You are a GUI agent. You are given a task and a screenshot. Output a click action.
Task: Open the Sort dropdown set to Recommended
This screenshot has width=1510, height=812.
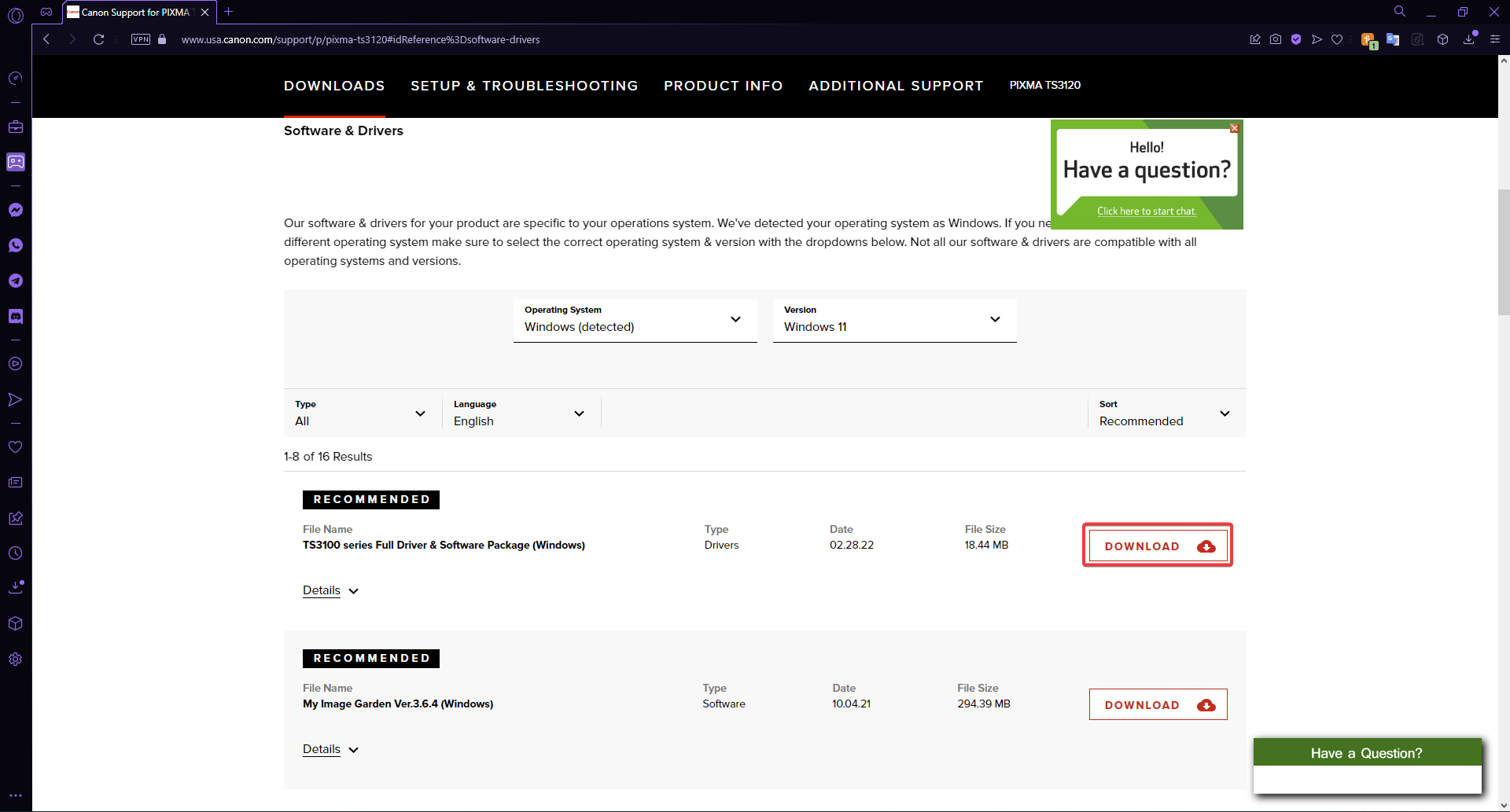tap(1165, 413)
